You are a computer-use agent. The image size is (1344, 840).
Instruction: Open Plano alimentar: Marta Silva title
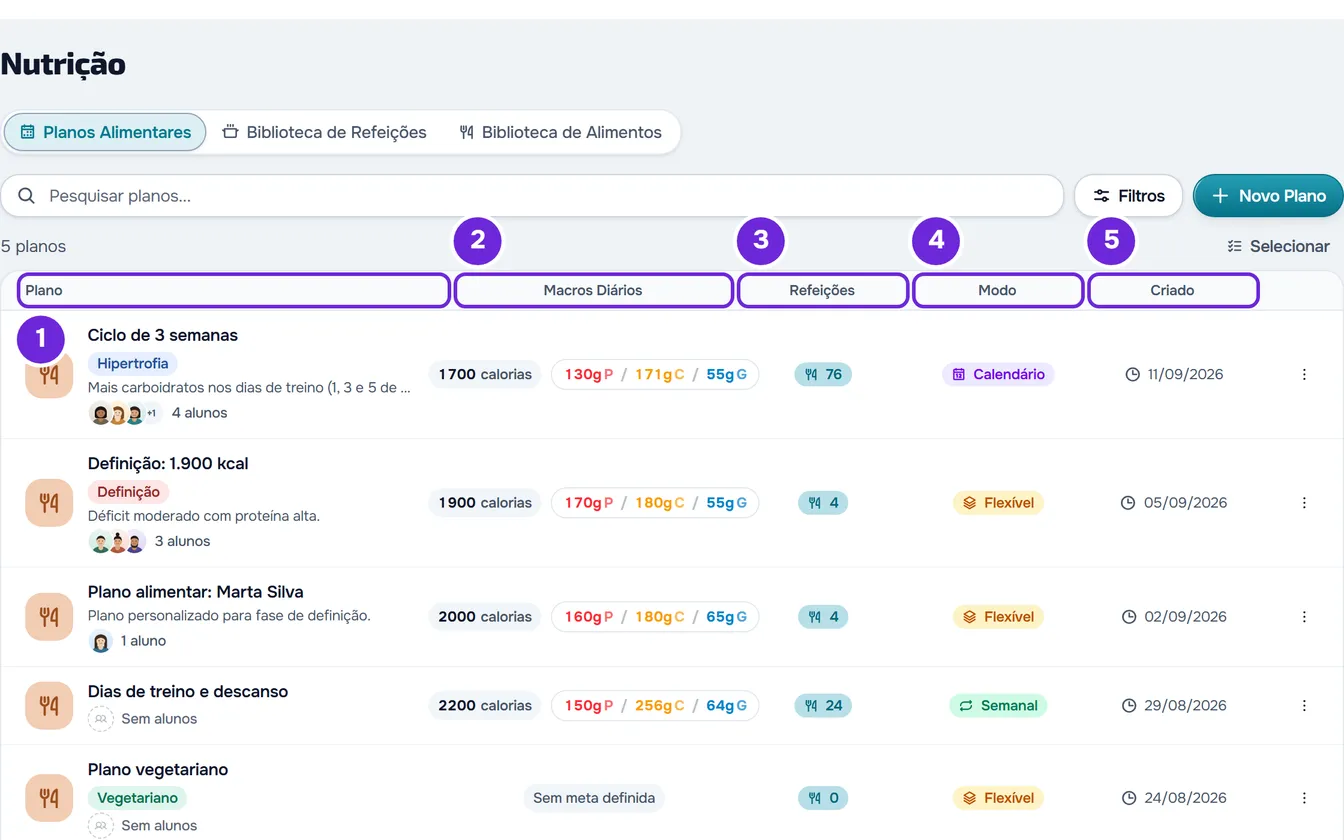click(x=196, y=591)
